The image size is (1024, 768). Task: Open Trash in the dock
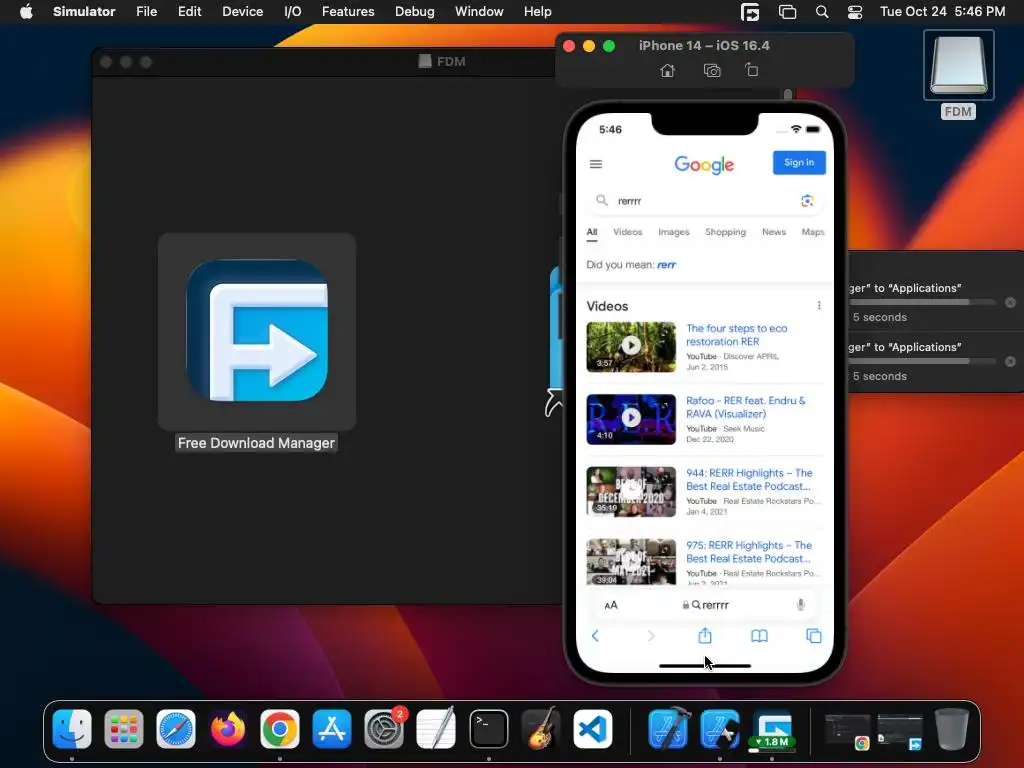point(952,729)
